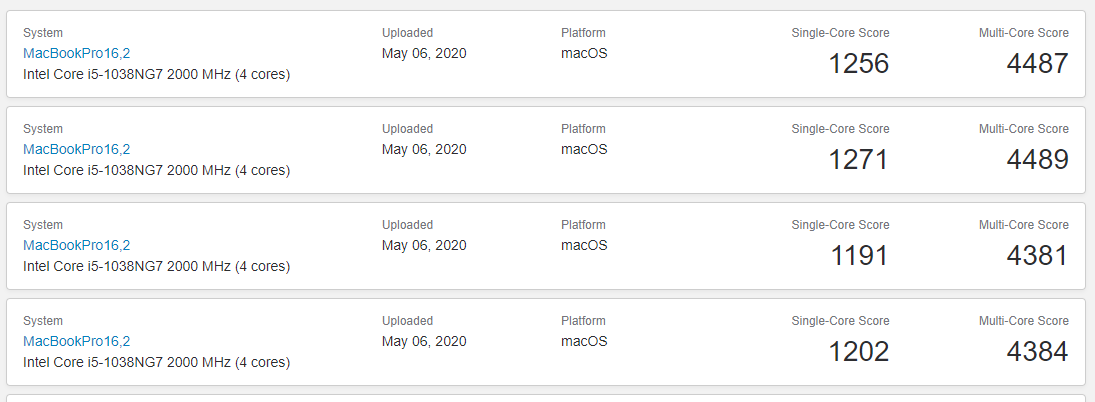Image resolution: width=1095 pixels, height=402 pixels.
Task: Click processor text in the 4381 multi-core result
Action: [156, 266]
